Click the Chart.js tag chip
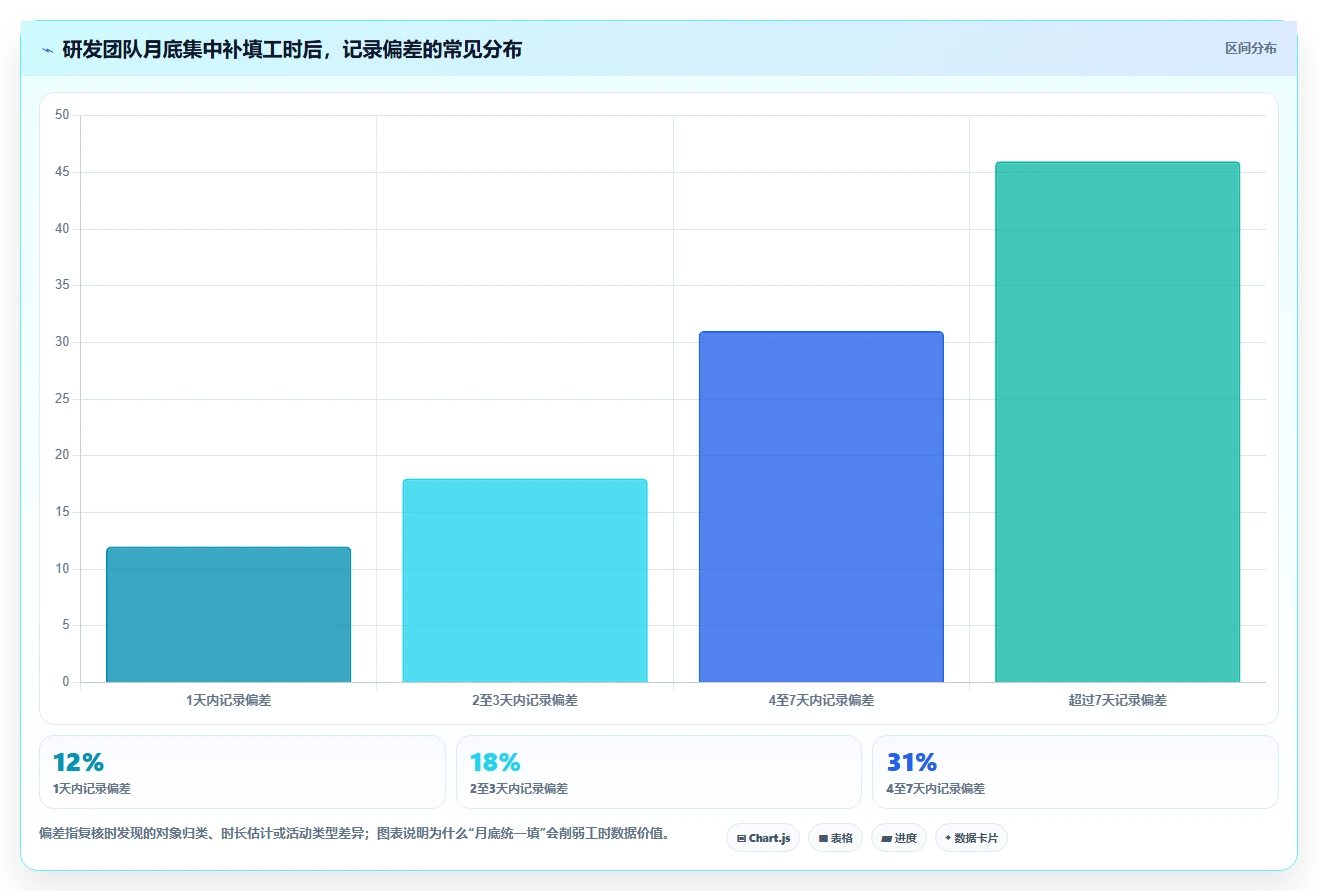 coord(763,838)
